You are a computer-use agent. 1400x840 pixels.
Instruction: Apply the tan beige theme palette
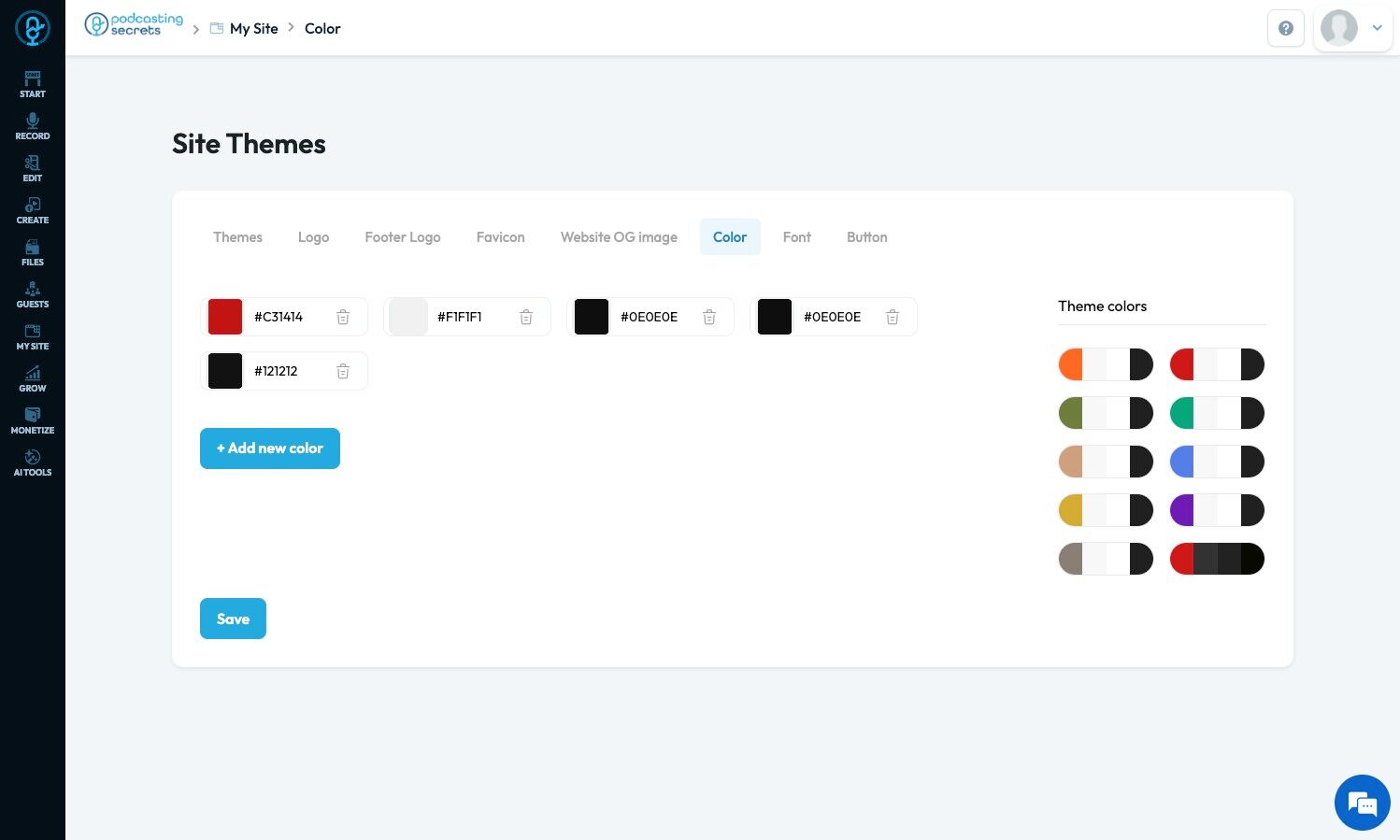pos(1106,462)
